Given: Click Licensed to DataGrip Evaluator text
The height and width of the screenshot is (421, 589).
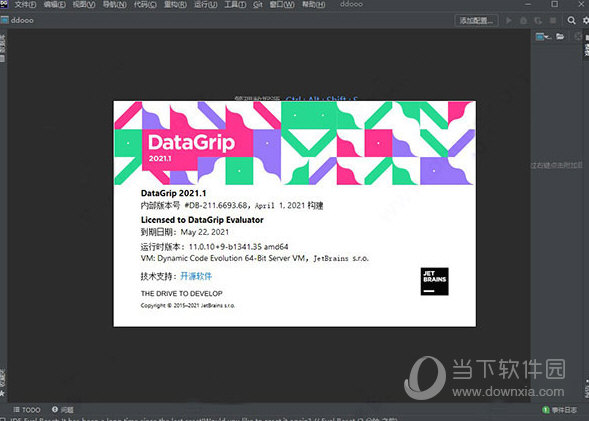Looking at the screenshot, I should 202,220.
